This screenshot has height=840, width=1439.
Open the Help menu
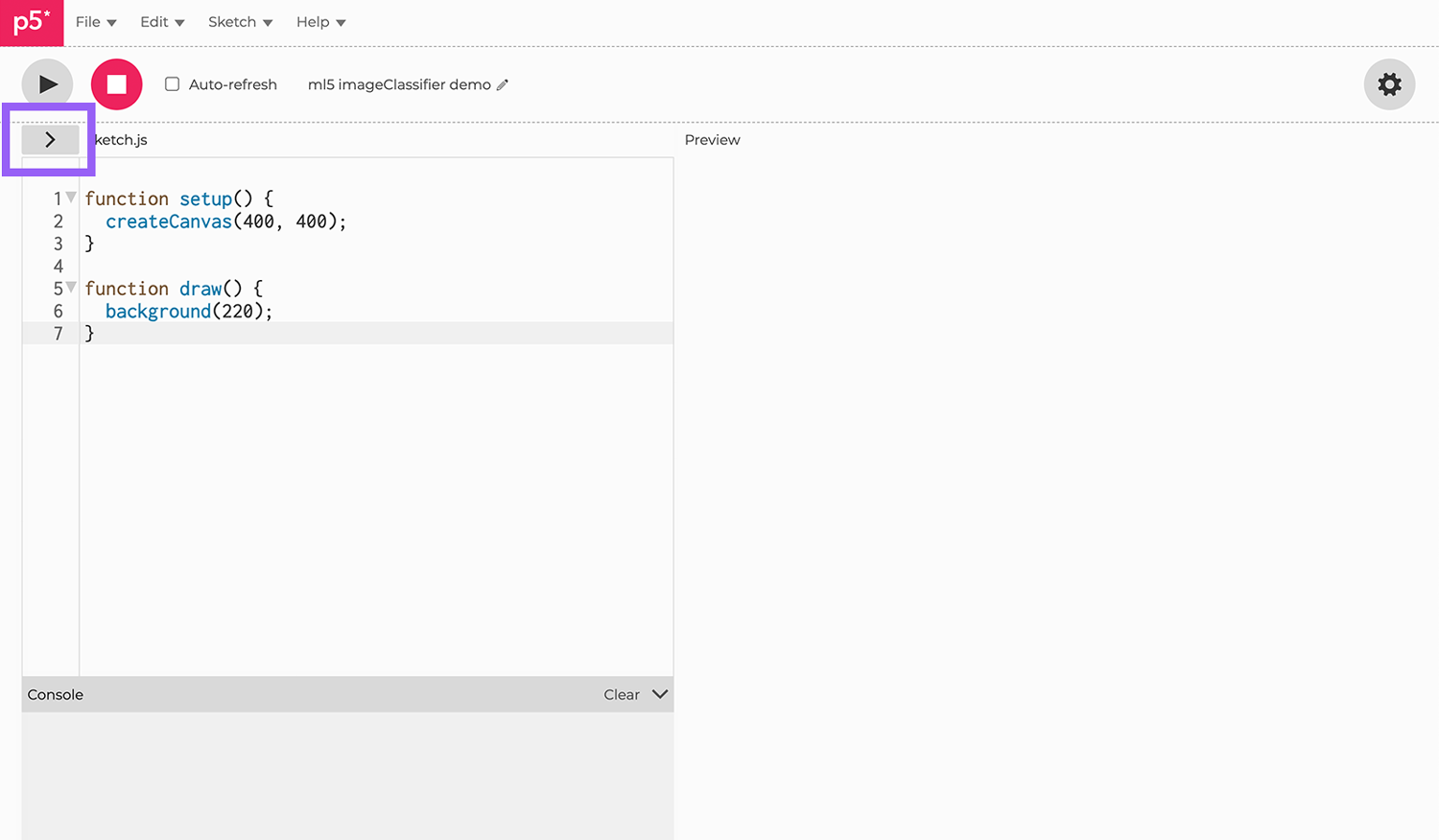pos(320,22)
